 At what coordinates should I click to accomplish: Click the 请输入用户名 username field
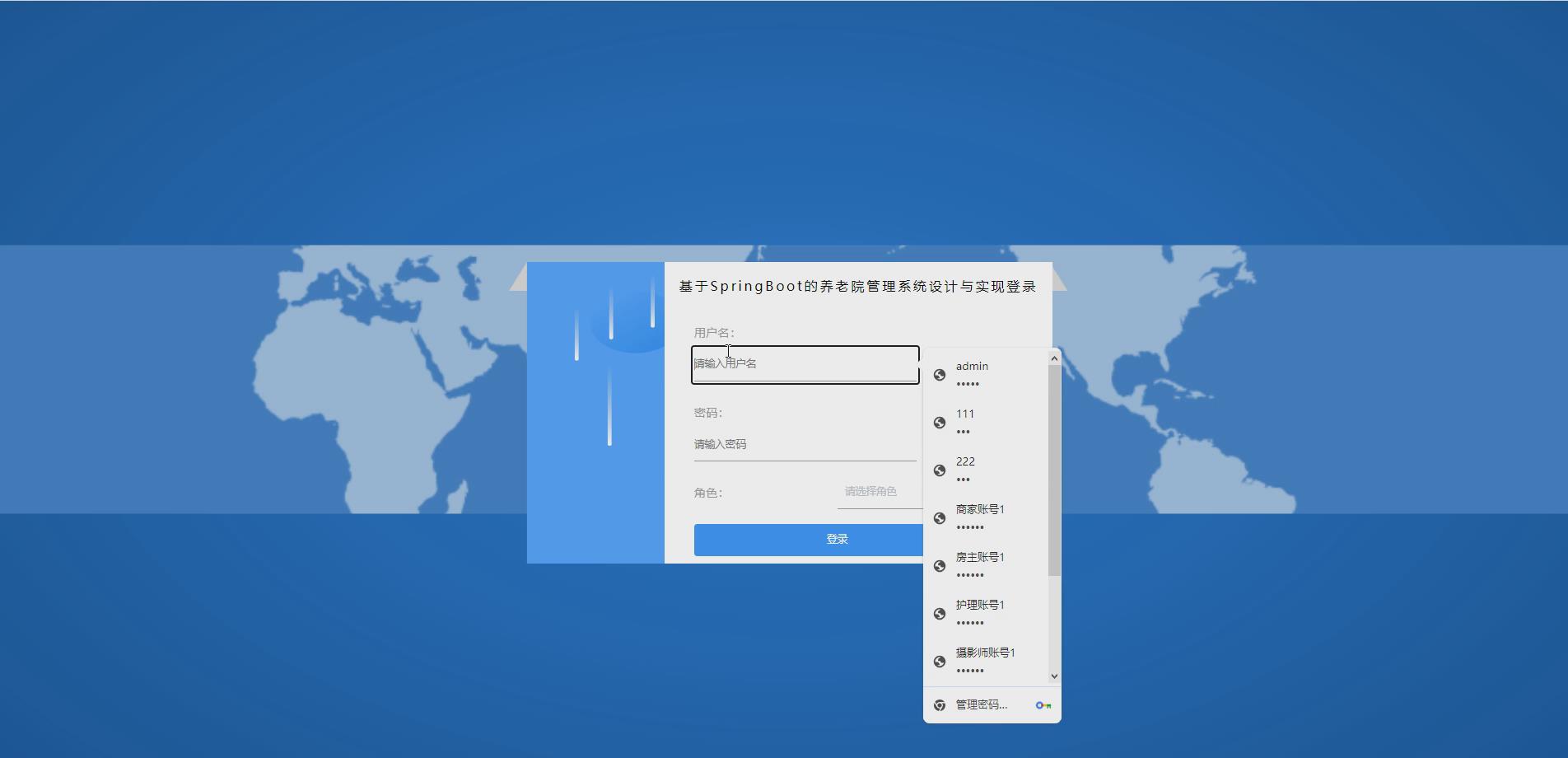(x=805, y=363)
